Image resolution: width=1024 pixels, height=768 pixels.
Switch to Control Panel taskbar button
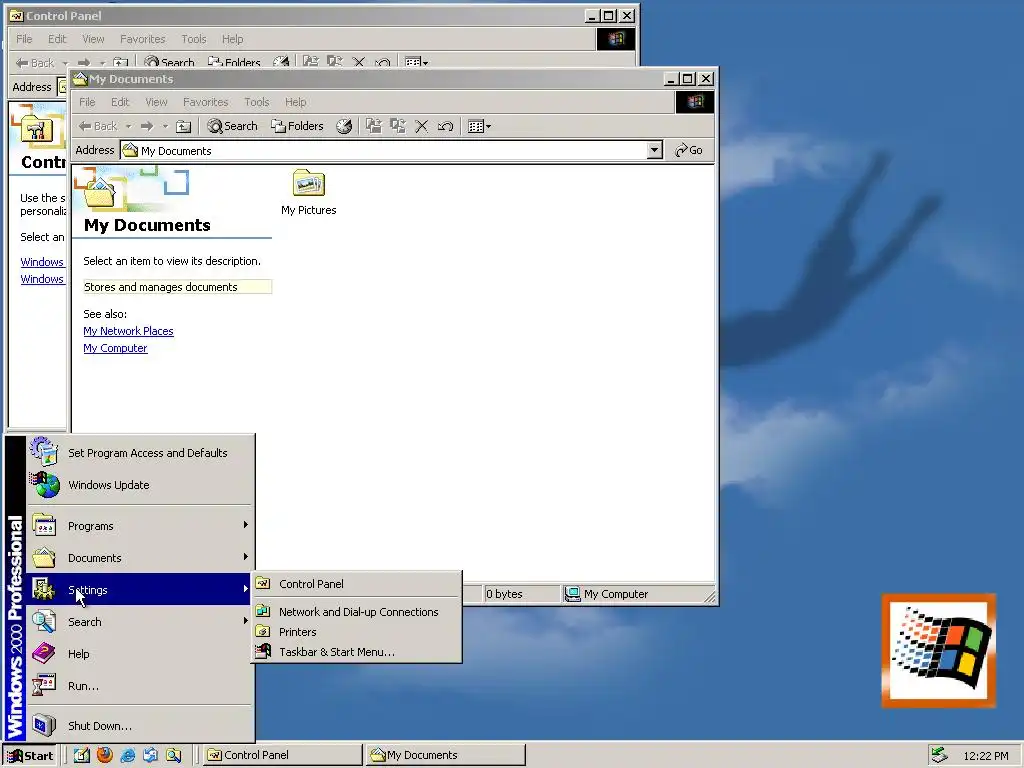(283, 755)
